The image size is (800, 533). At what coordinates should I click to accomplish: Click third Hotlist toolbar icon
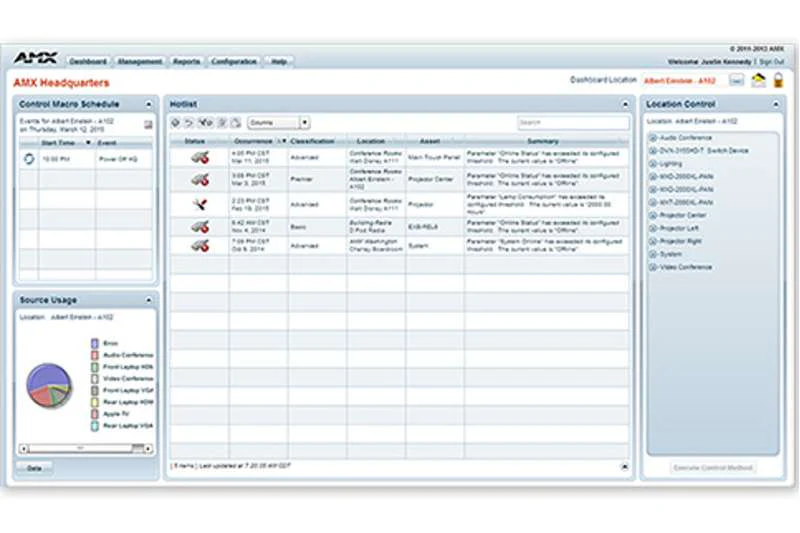point(206,122)
